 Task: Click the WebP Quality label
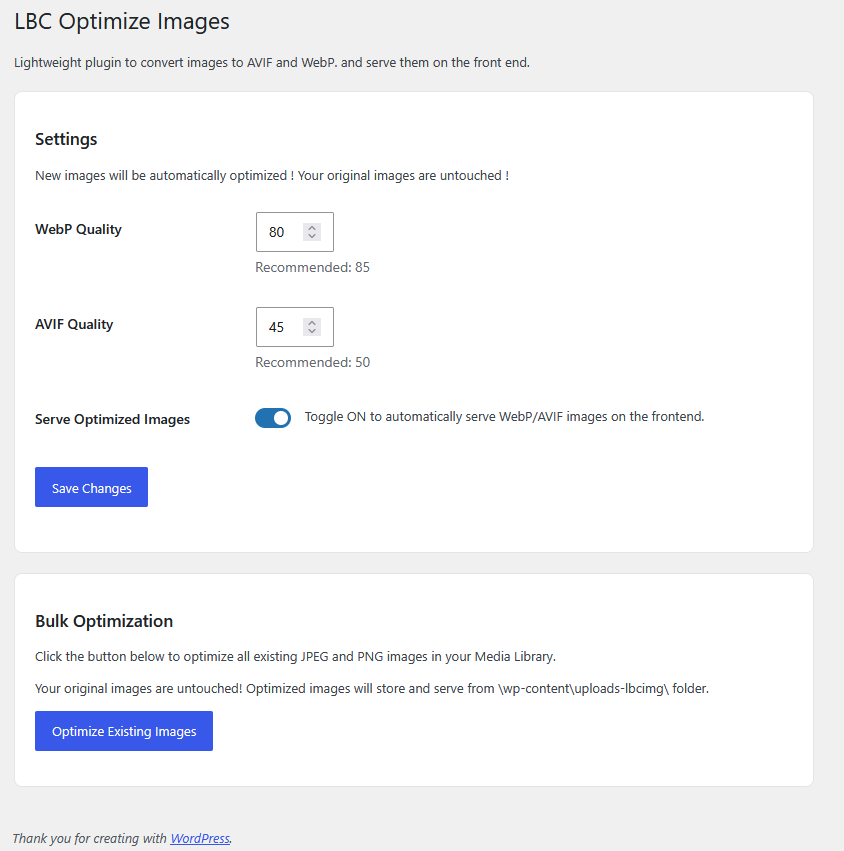click(78, 230)
